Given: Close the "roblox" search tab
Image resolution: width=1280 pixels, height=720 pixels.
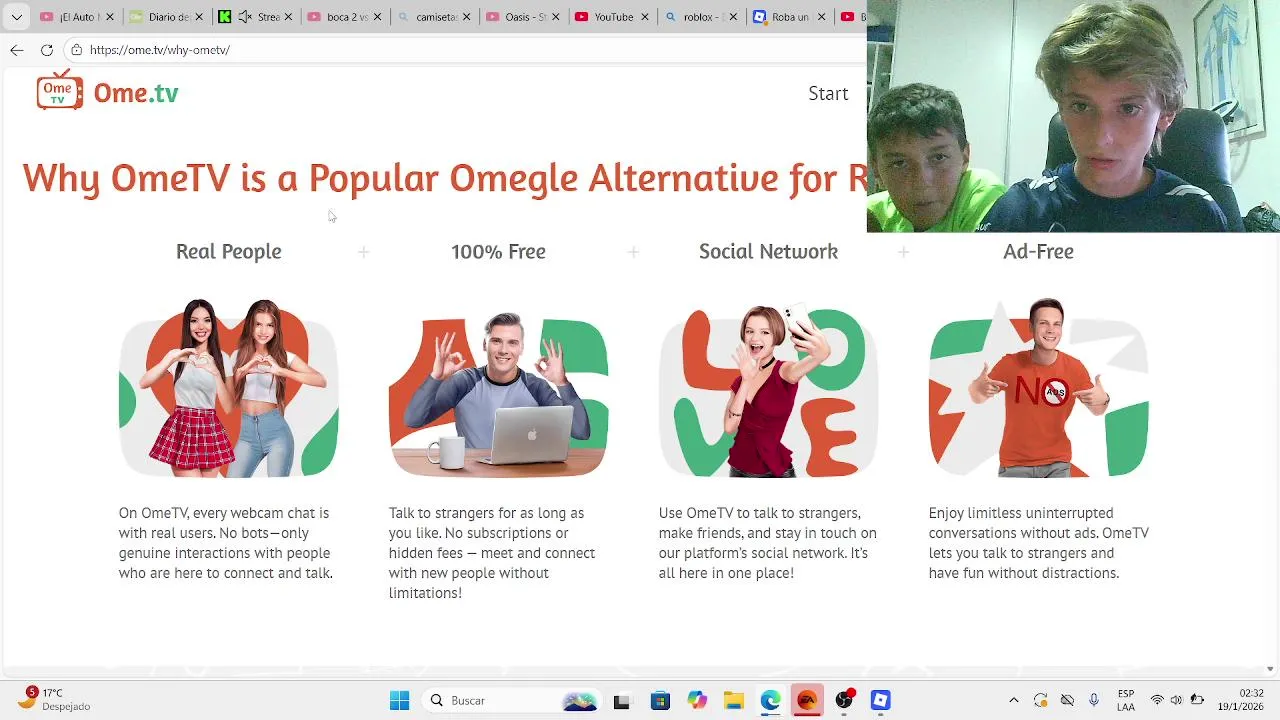Looking at the screenshot, I should tap(733, 17).
